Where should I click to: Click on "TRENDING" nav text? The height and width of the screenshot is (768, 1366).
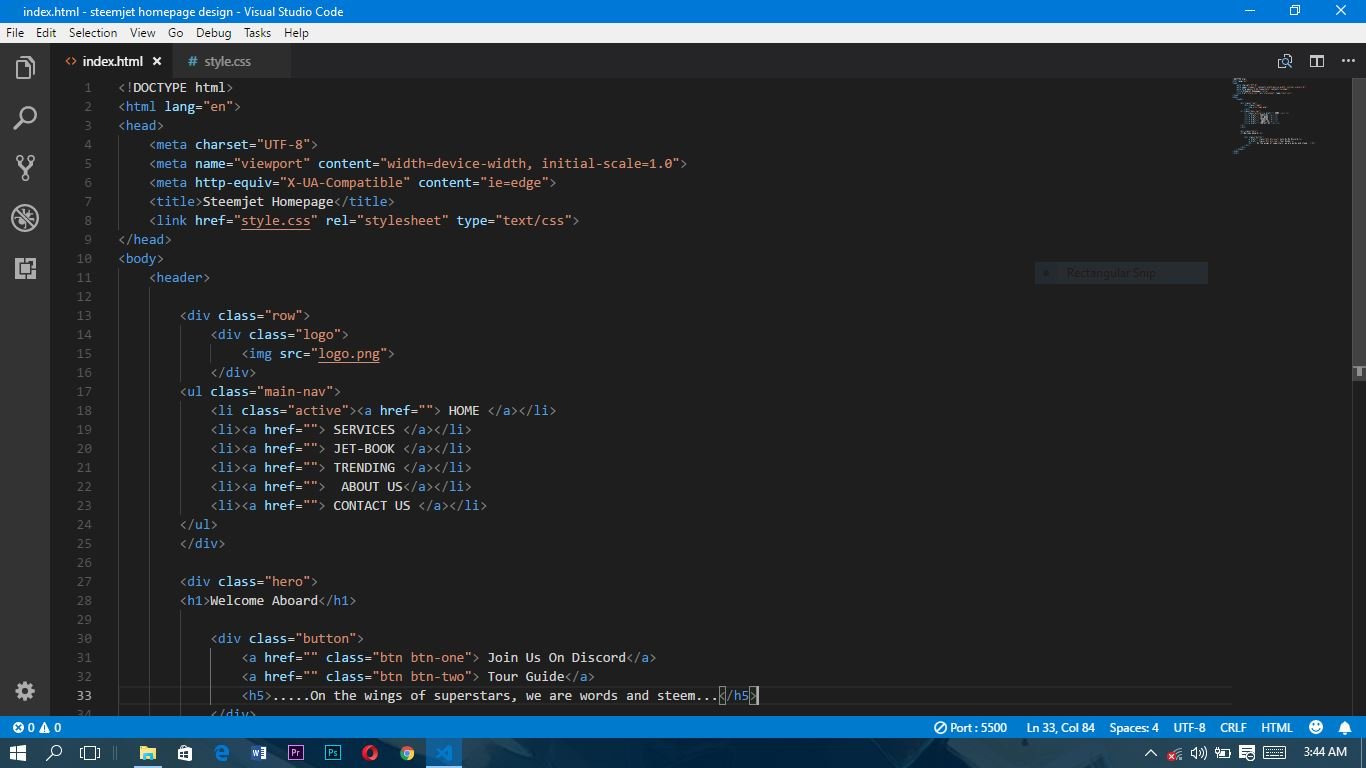(364, 467)
